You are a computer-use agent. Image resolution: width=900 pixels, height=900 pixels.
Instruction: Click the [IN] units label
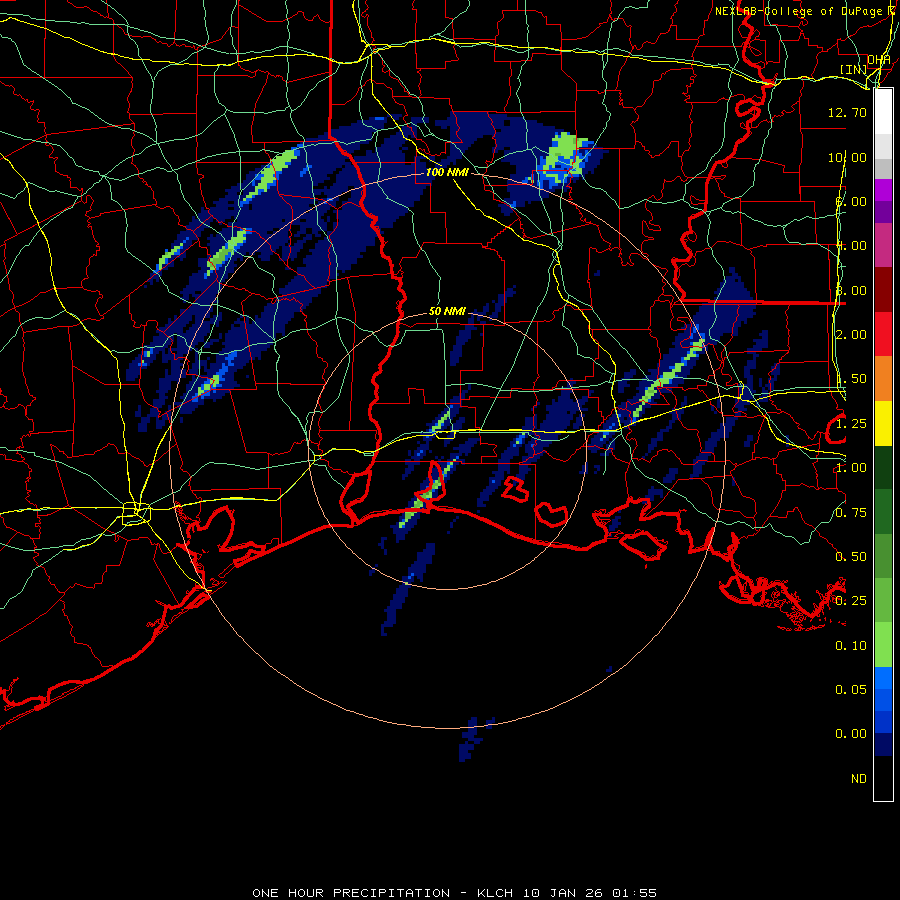854,69
